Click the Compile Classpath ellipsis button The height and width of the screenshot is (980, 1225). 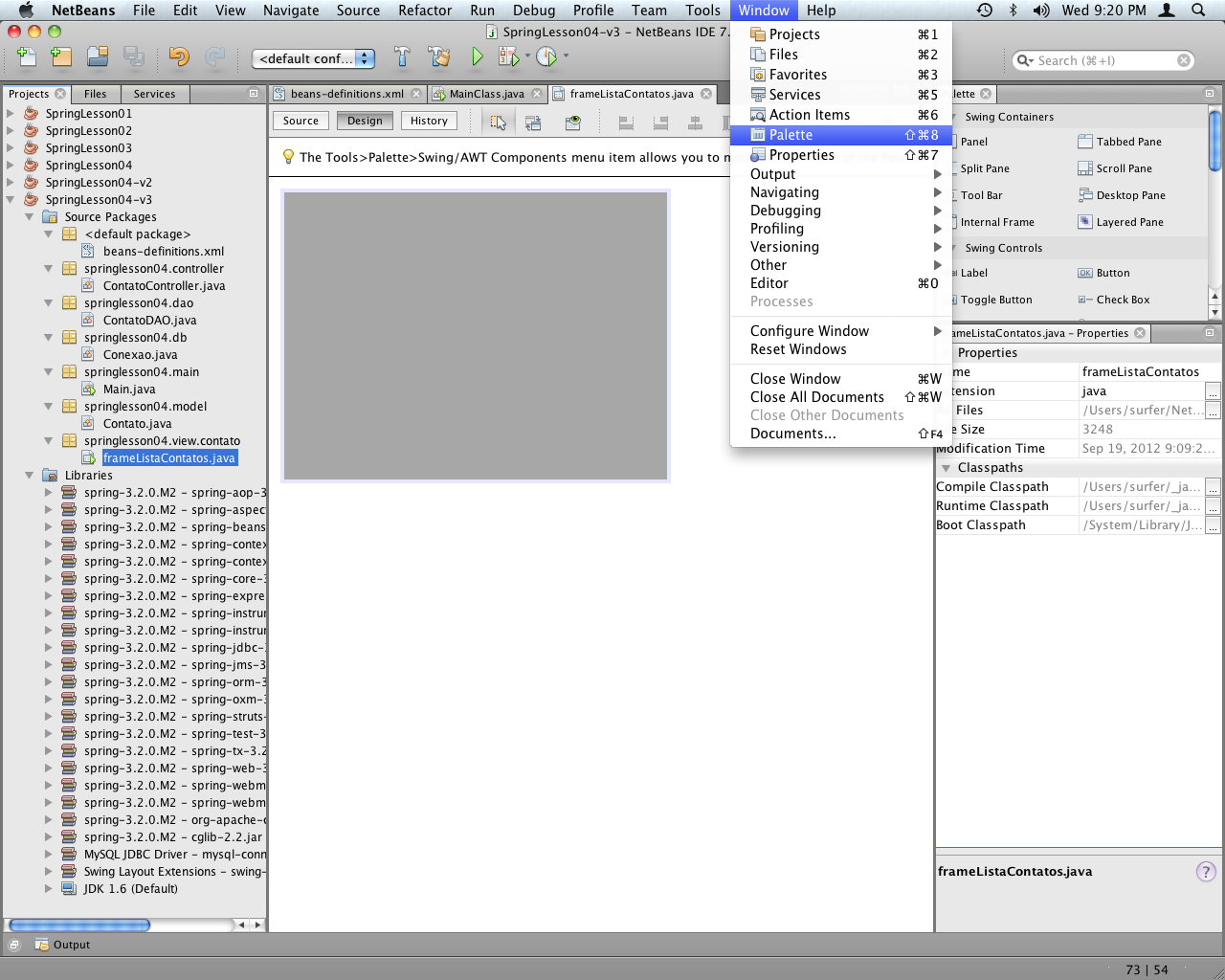pyautogui.click(x=1213, y=487)
